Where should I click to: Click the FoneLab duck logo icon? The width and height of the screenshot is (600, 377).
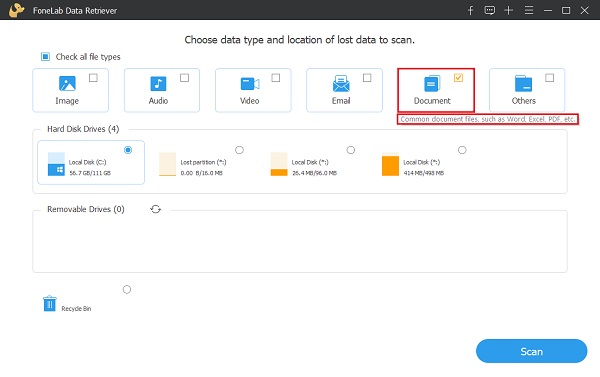(x=16, y=10)
